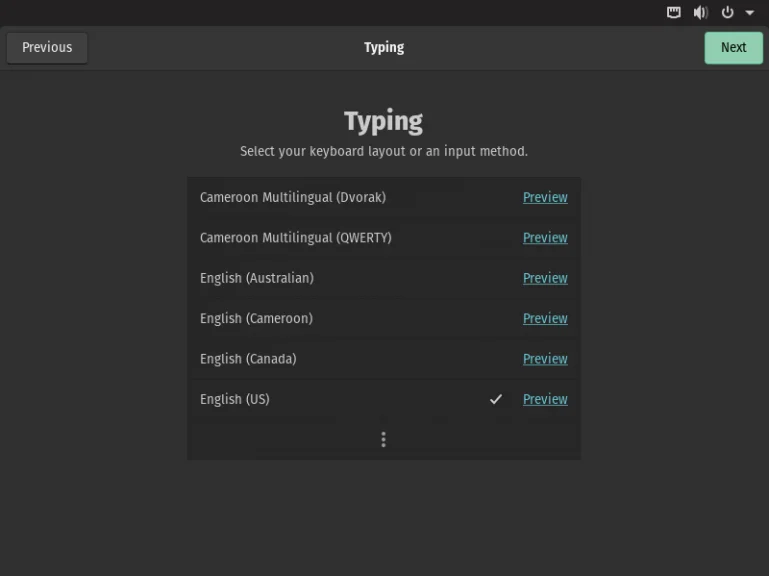Open Preview for English (Australian)
Image resolution: width=769 pixels, height=576 pixels.
pyautogui.click(x=545, y=278)
